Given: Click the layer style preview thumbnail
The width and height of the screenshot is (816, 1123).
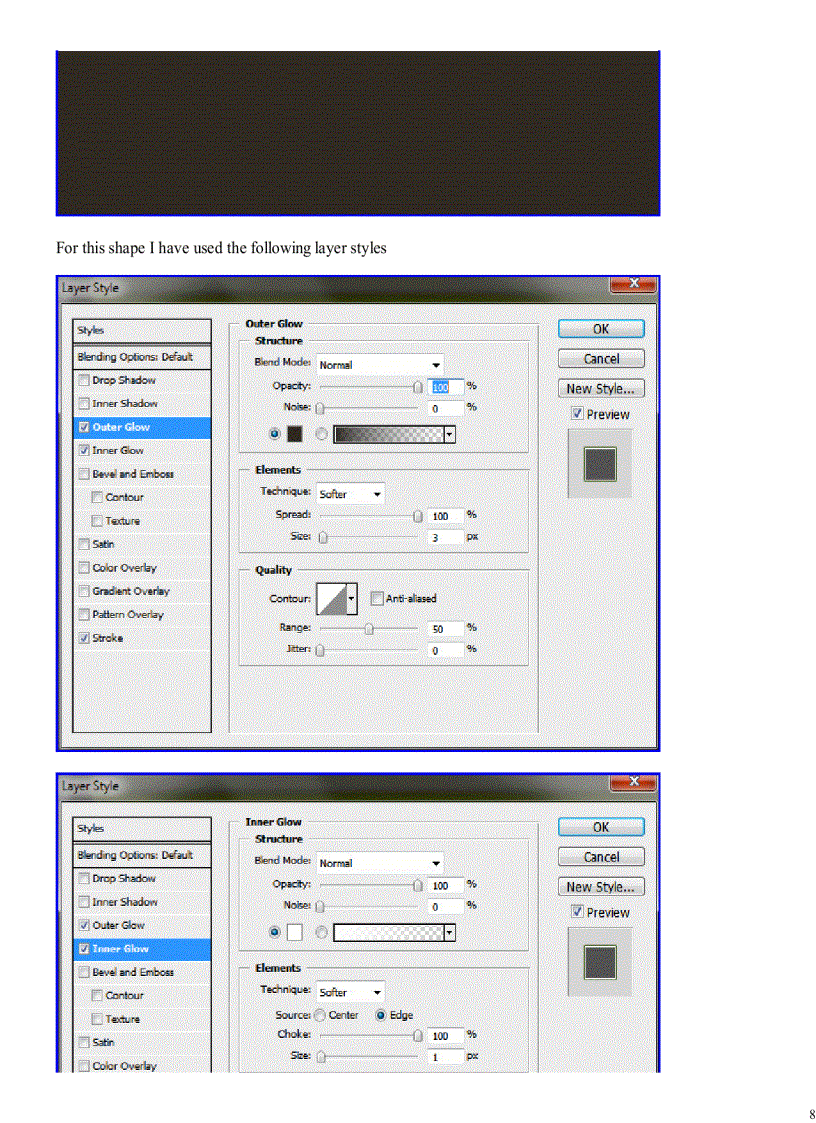Looking at the screenshot, I should [x=600, y=463].
